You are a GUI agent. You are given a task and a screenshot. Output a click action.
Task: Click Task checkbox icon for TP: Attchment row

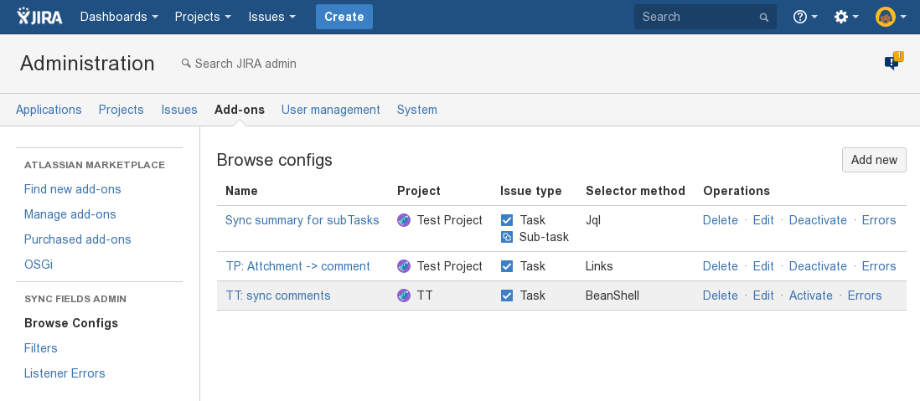507,266
